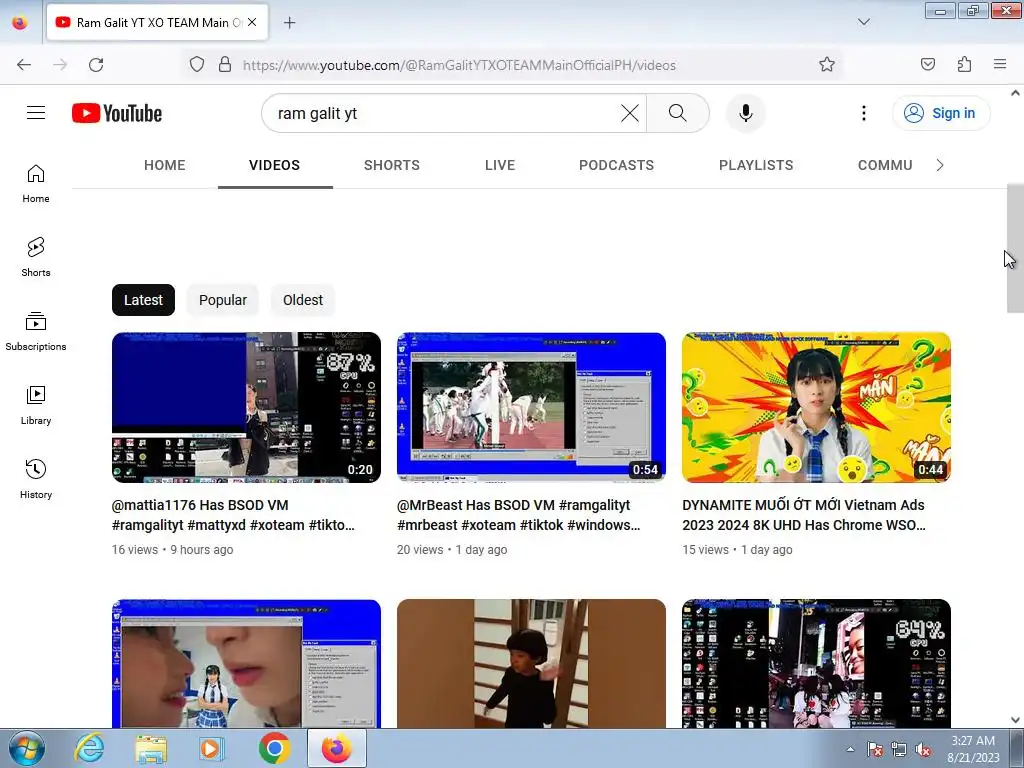The height and width of the screenshot is (768, 1024).
Task: Go back with the browser back arrow
Action: 24,65
